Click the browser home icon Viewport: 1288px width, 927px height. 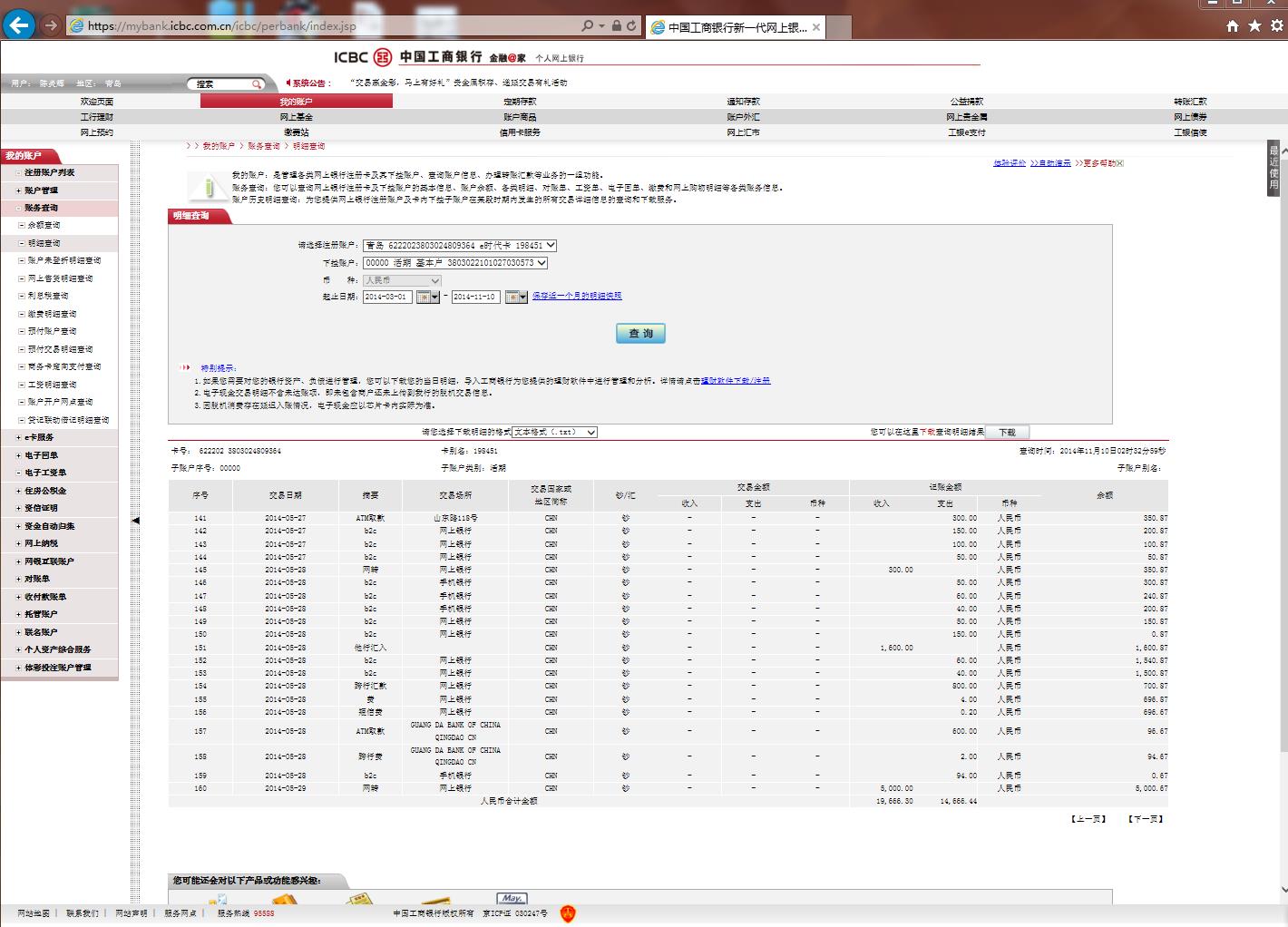tap(1232, 26)
